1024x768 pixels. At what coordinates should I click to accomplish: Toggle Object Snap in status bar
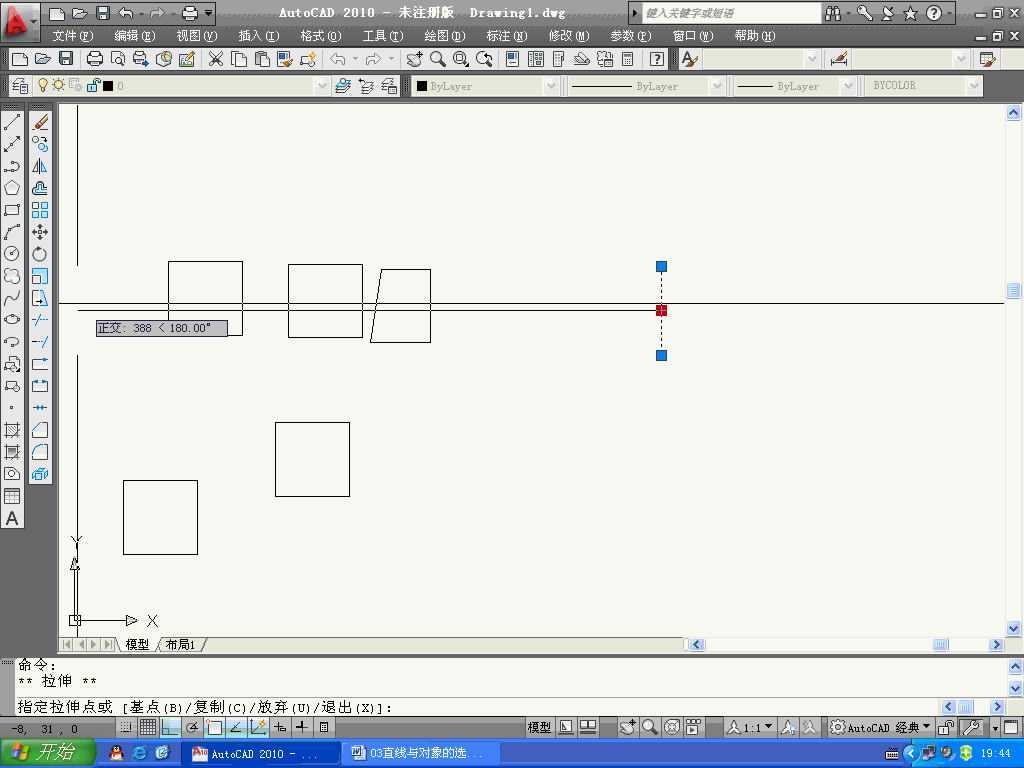pyautogui.click(x=214, y=727)
